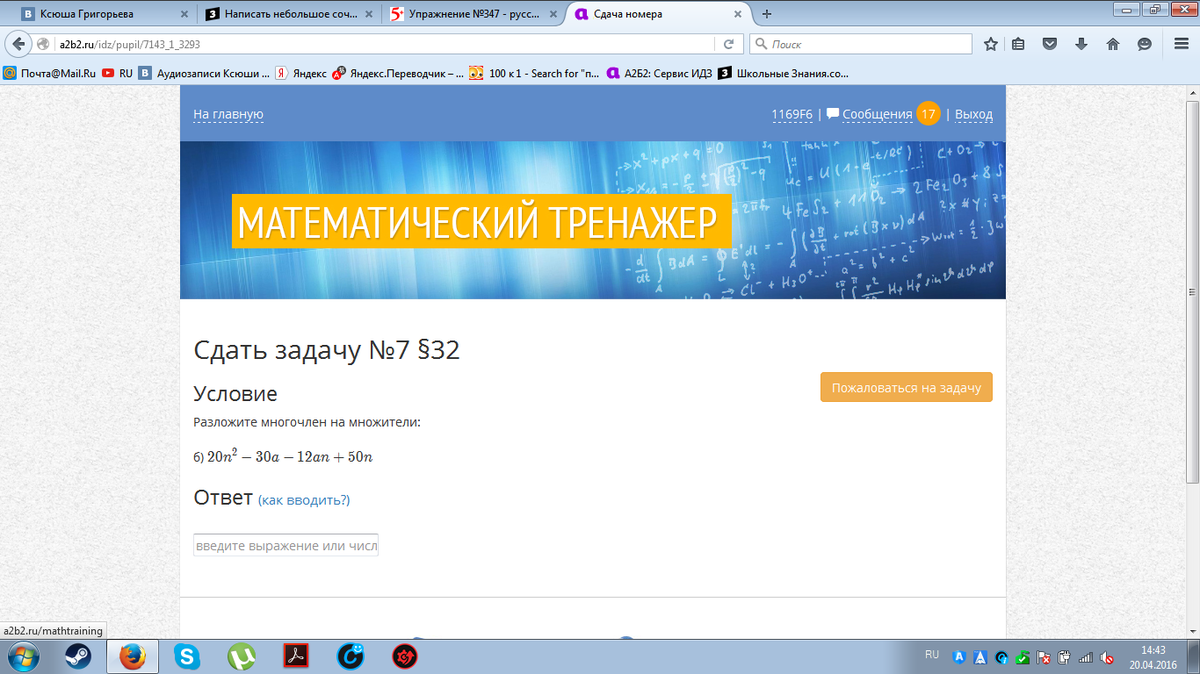Viewport: 1200px width, 674px height.
Task: Launch Steam from the taskbar
Action: (x=77, y=656)
